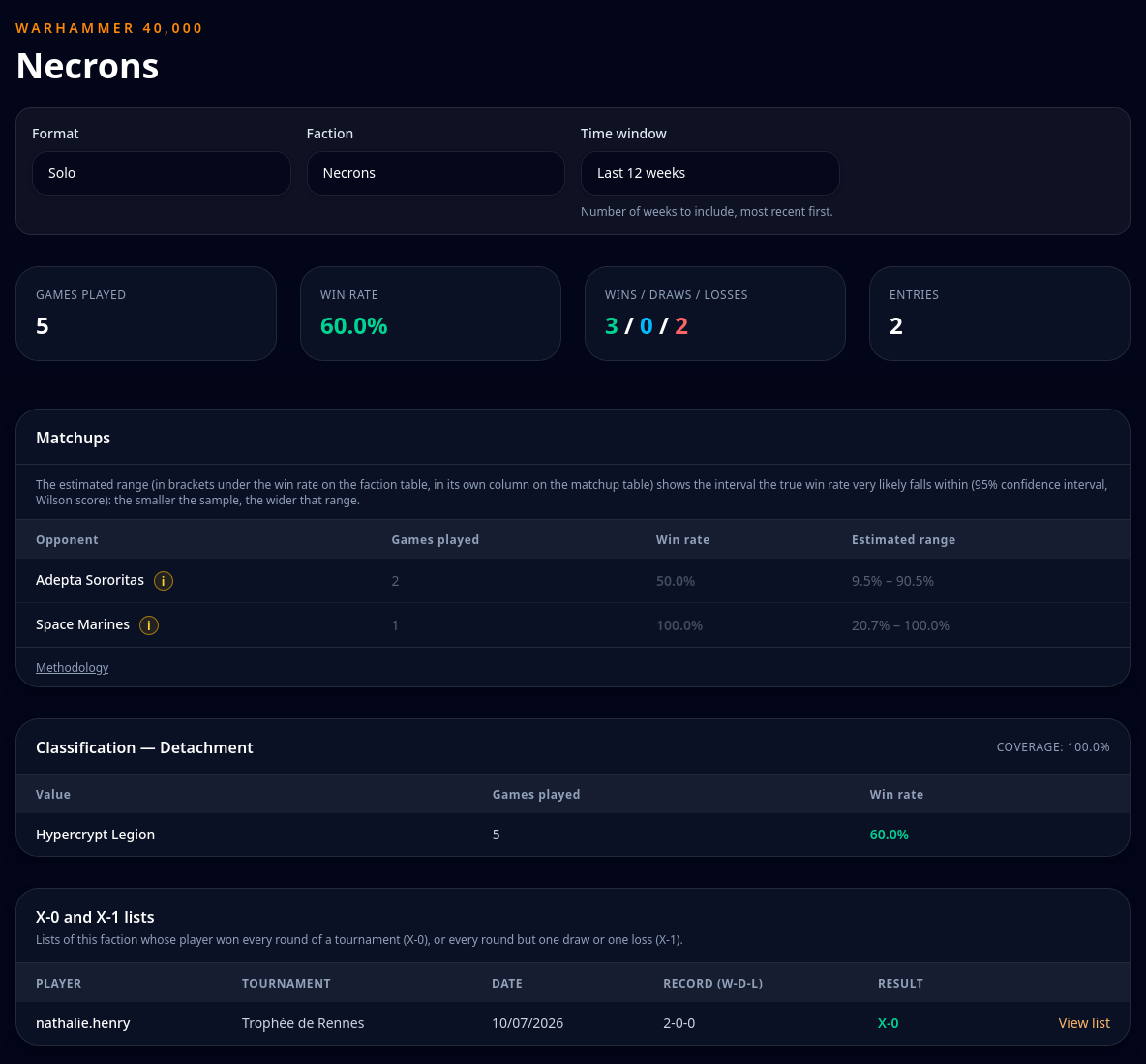Image resolution: width=1146 pixels, height=1064 pixels.
Task: Click the Classification — Detachment heading
Action: pyautogui.click(x=144, y=747)
